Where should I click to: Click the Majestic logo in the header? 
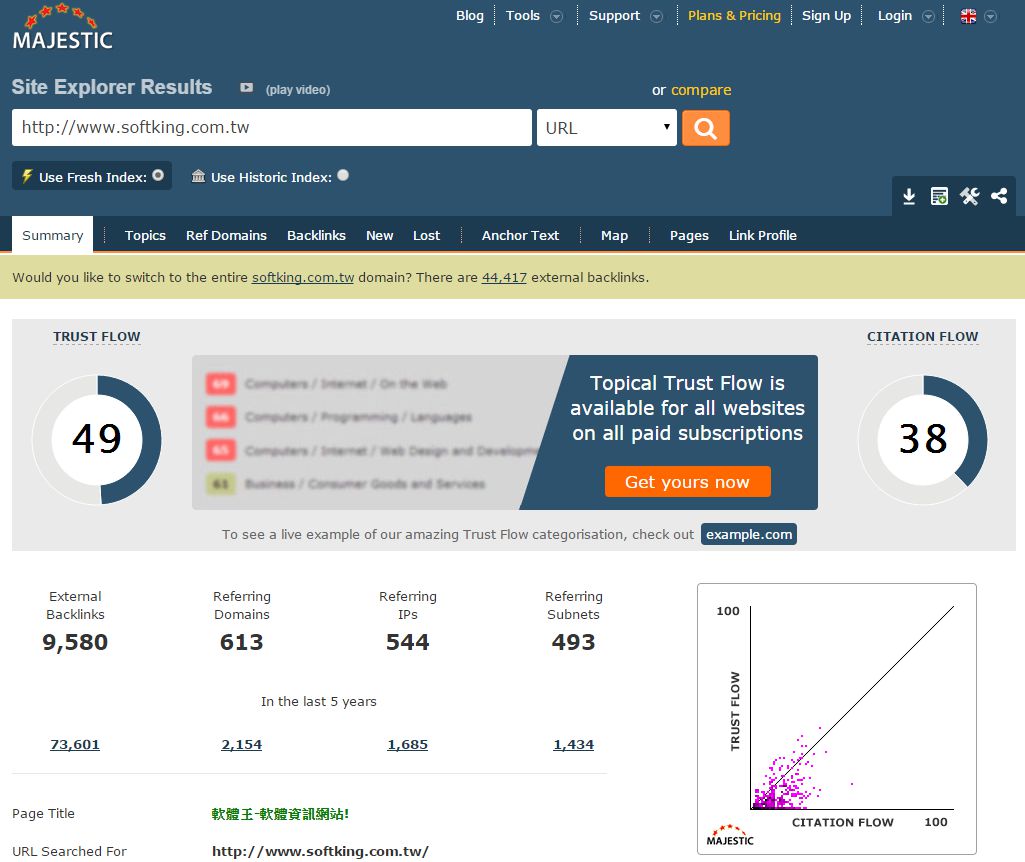[x=62, y=27]
